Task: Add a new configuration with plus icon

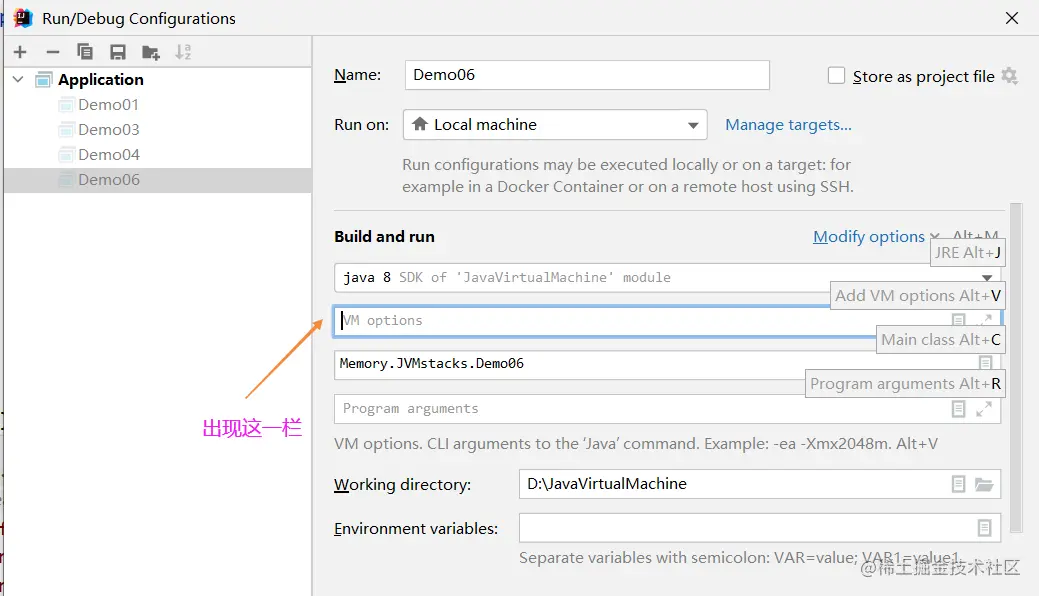Action: tap(20, 52)
